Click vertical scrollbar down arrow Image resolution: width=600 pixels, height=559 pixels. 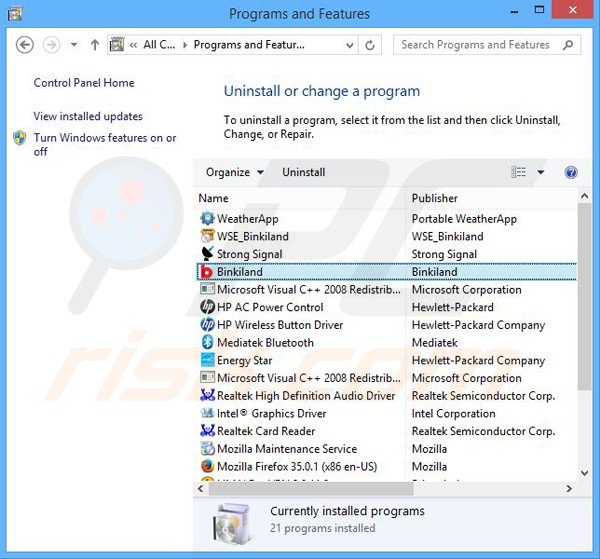(584, 473)
